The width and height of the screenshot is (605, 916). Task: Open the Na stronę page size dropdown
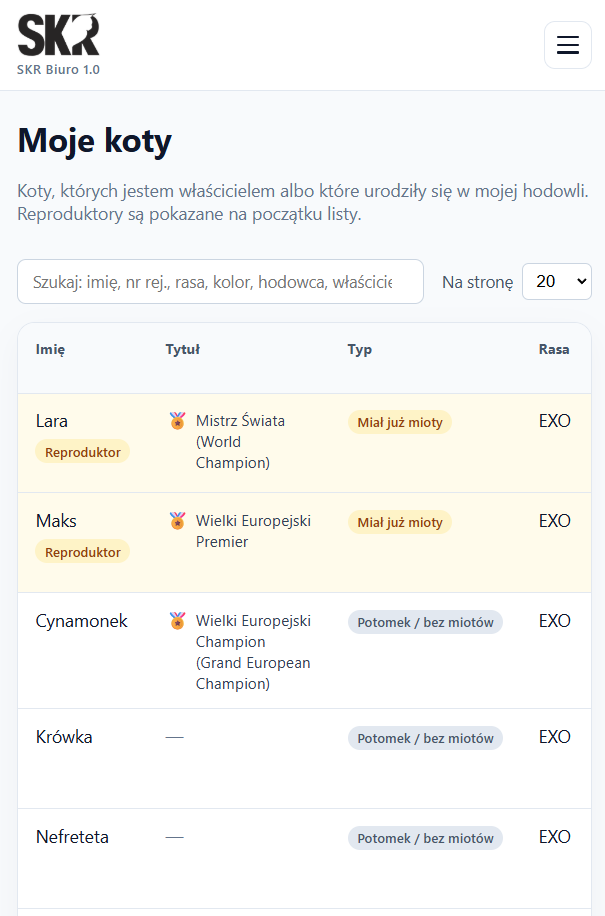click(556, 281)
